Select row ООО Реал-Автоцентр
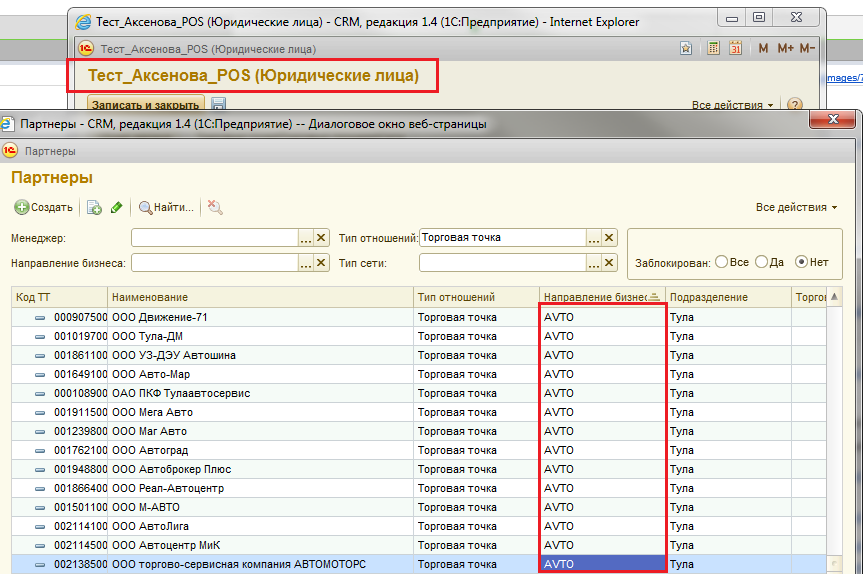863x574 pixels. (x=419, y=488)
